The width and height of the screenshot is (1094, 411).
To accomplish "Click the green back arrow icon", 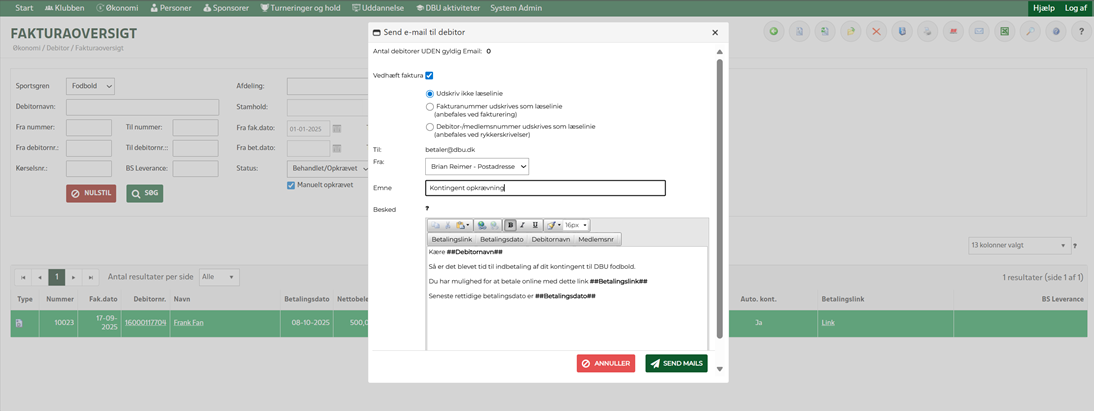I will 773,32.
